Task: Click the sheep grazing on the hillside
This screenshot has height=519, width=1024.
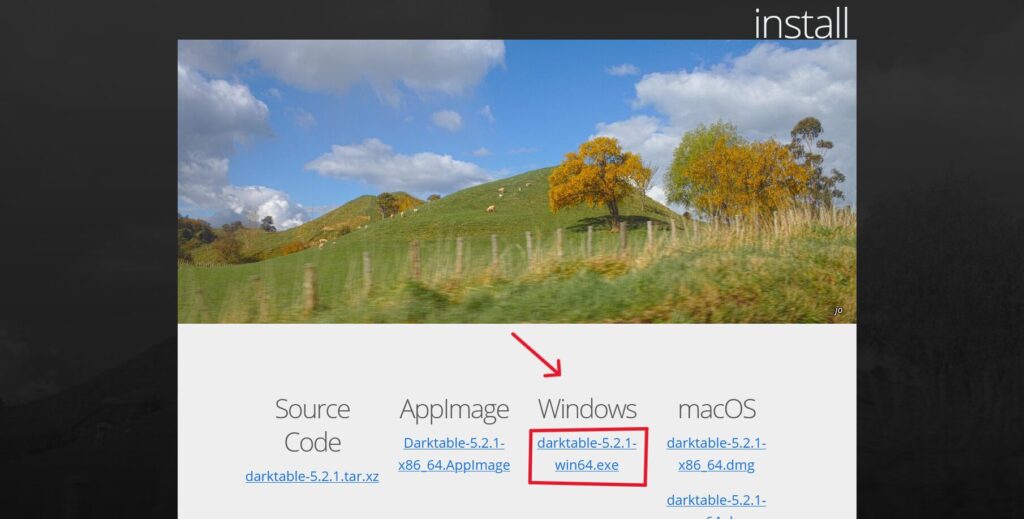Action: [490, 209]
